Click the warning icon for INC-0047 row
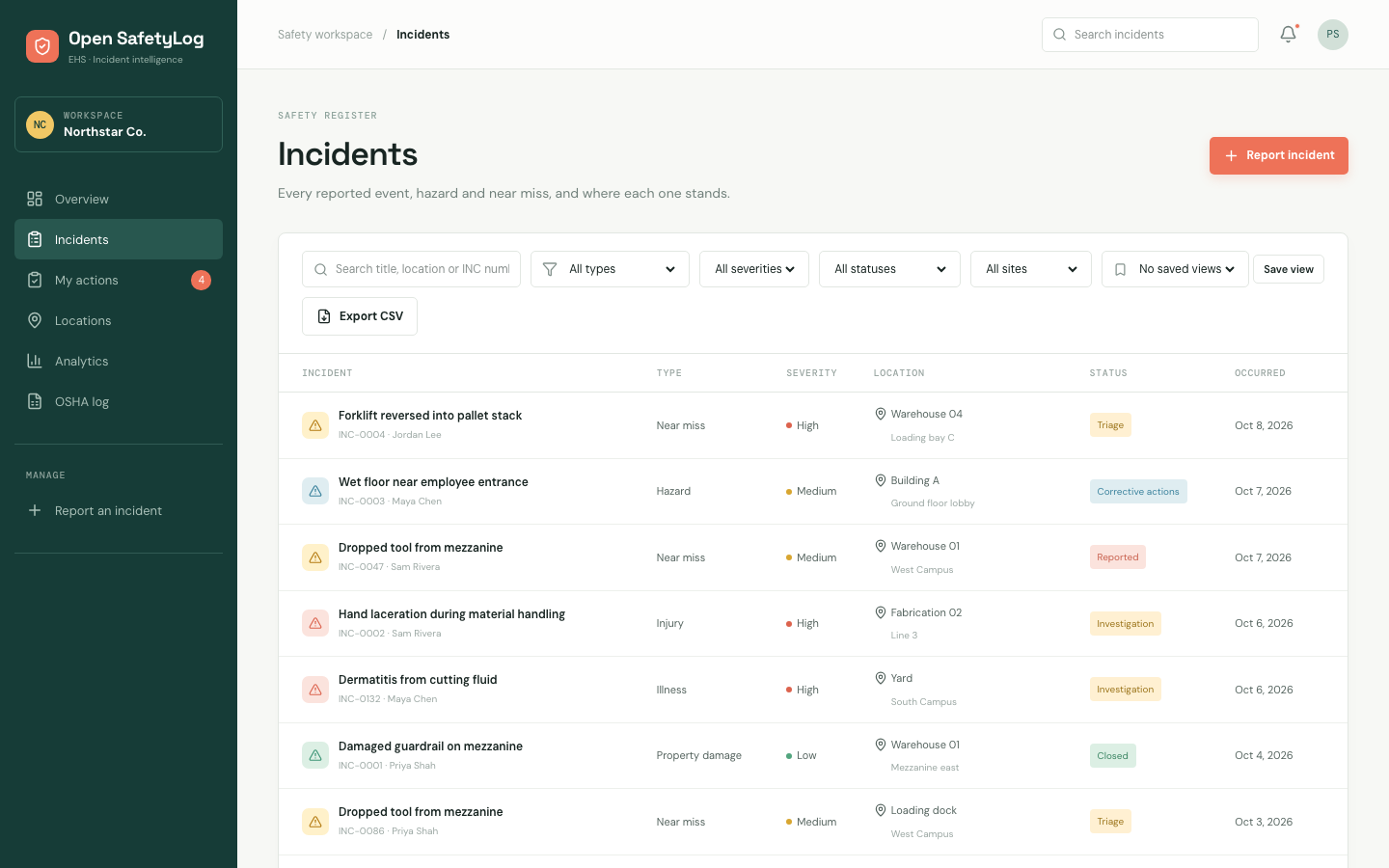Screen dimensions: 1389x868 click(315, 557)
